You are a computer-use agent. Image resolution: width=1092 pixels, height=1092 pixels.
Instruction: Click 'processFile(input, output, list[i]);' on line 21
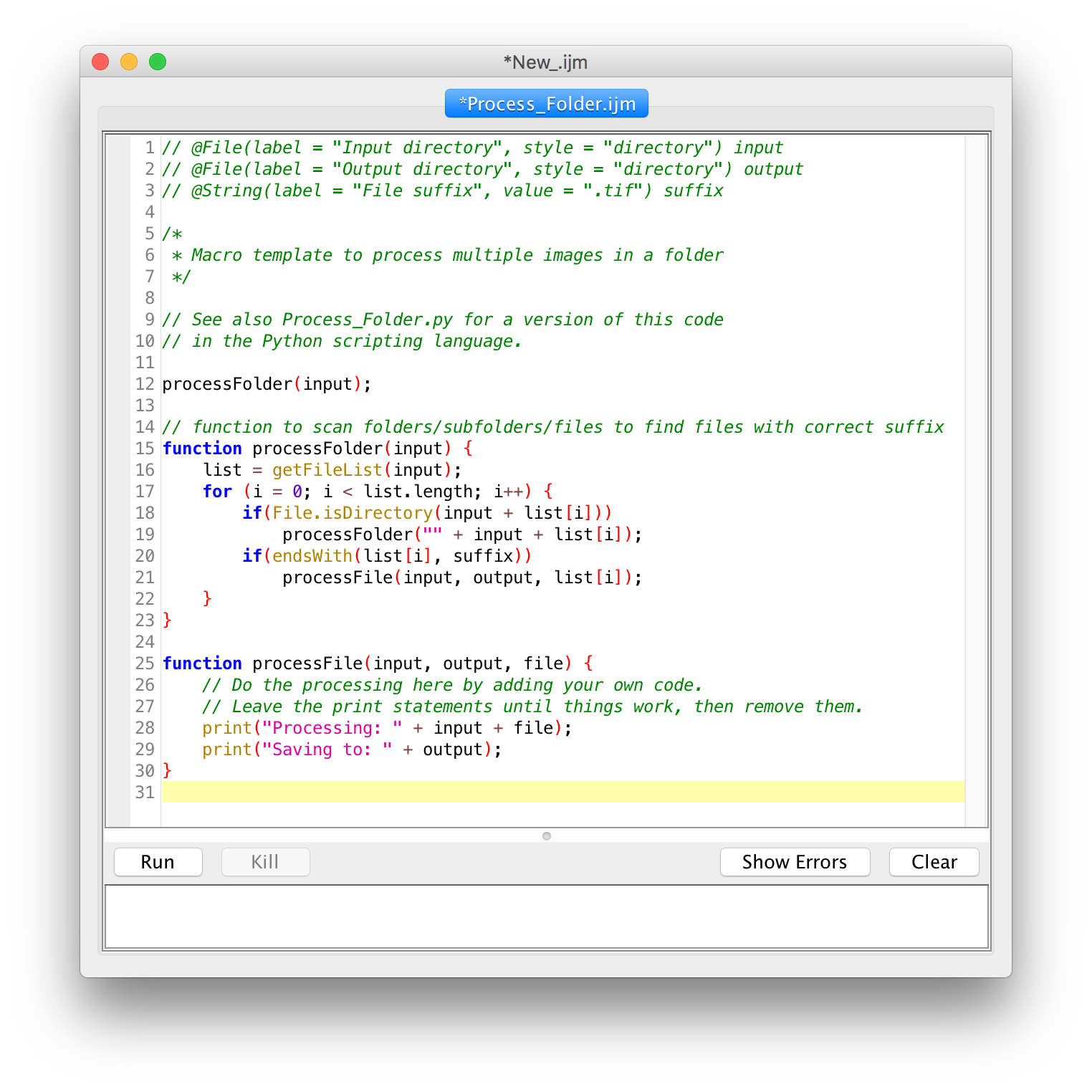[x=462, y=578]
